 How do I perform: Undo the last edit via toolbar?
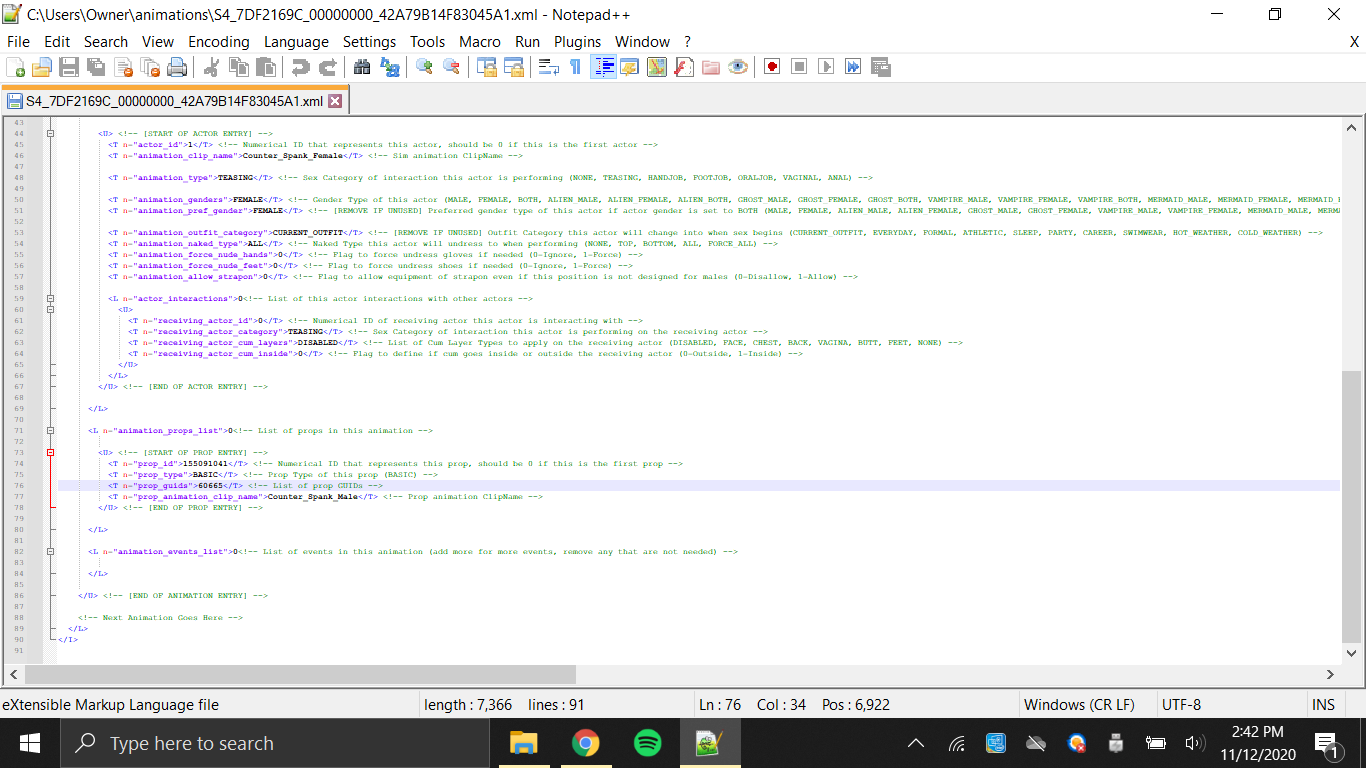[x=300, y=67]
